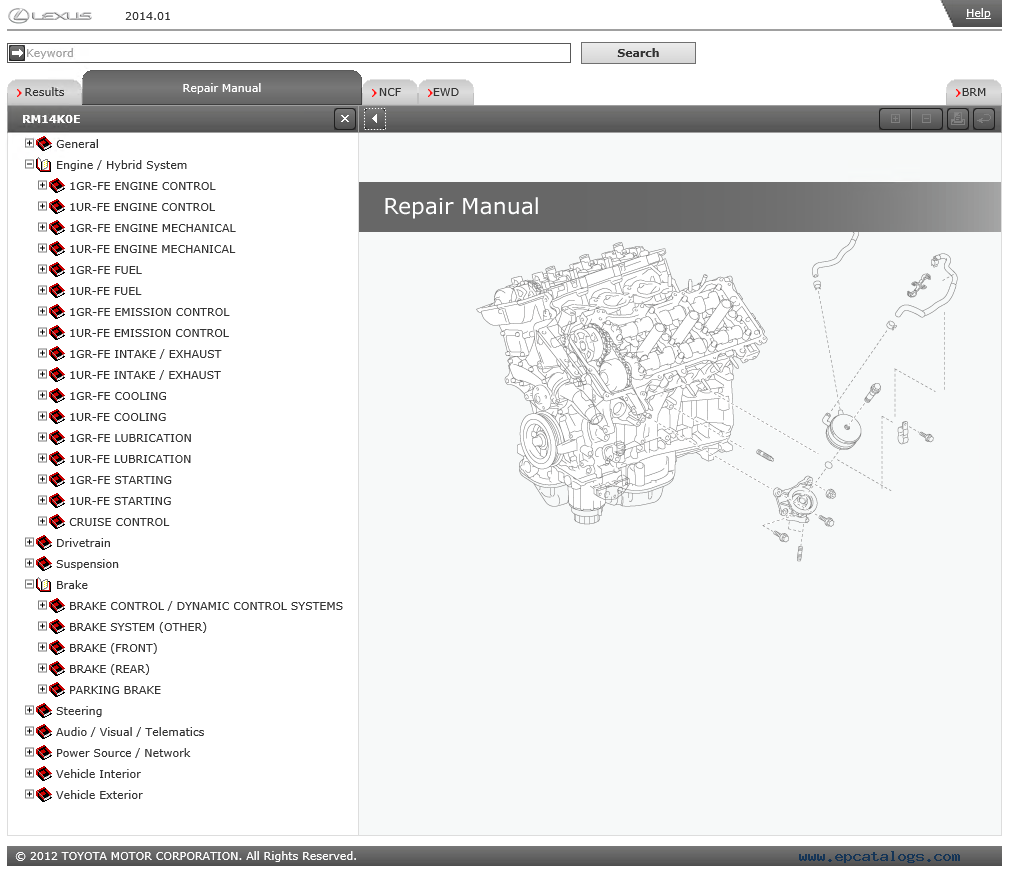
Task: Expand the Suspension node
Action: pyautogui.click(x=29, y=564)
